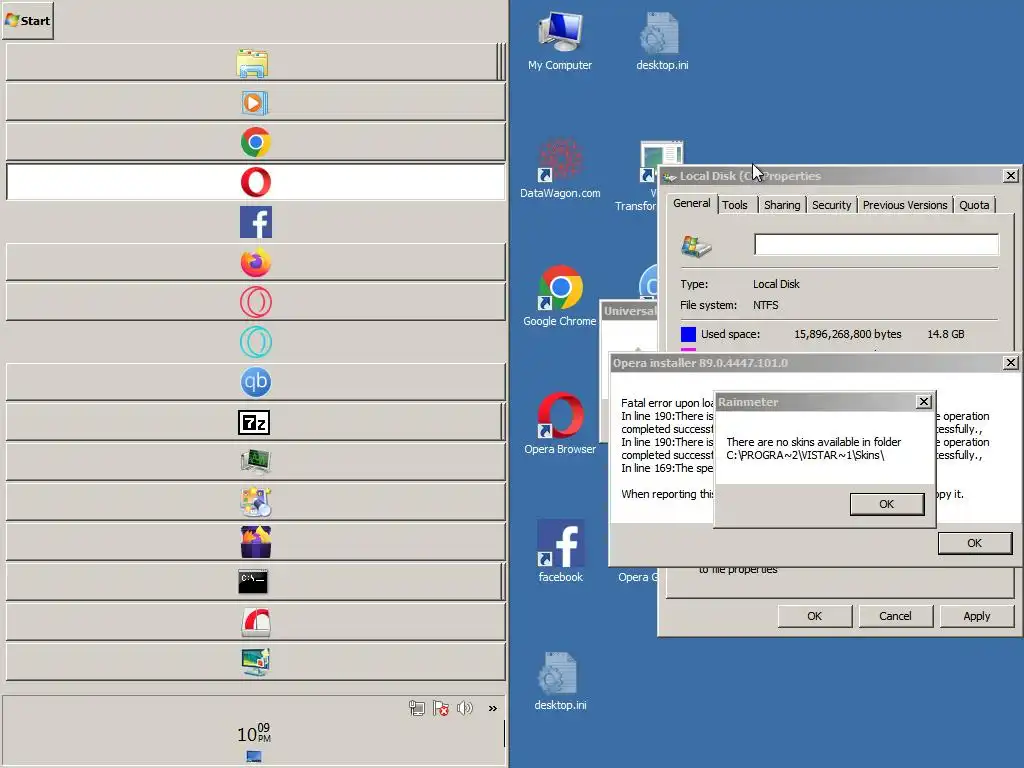Close the Local Disk Properties window

coord(1010,176)
